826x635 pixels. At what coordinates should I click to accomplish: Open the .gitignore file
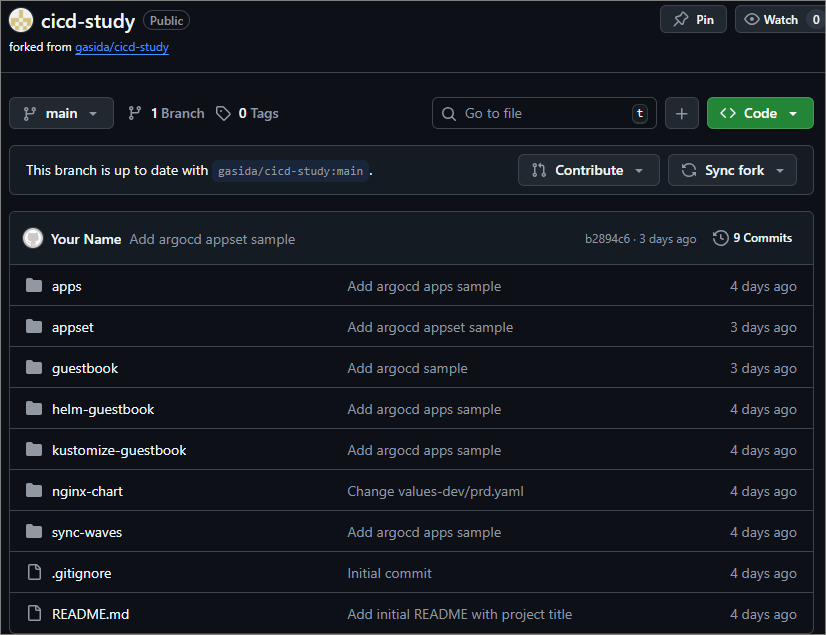(81, 573)
